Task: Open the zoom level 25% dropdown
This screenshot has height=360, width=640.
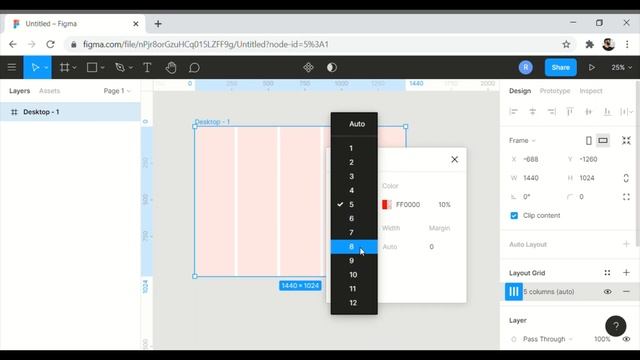Action: [x=621, y=67]
